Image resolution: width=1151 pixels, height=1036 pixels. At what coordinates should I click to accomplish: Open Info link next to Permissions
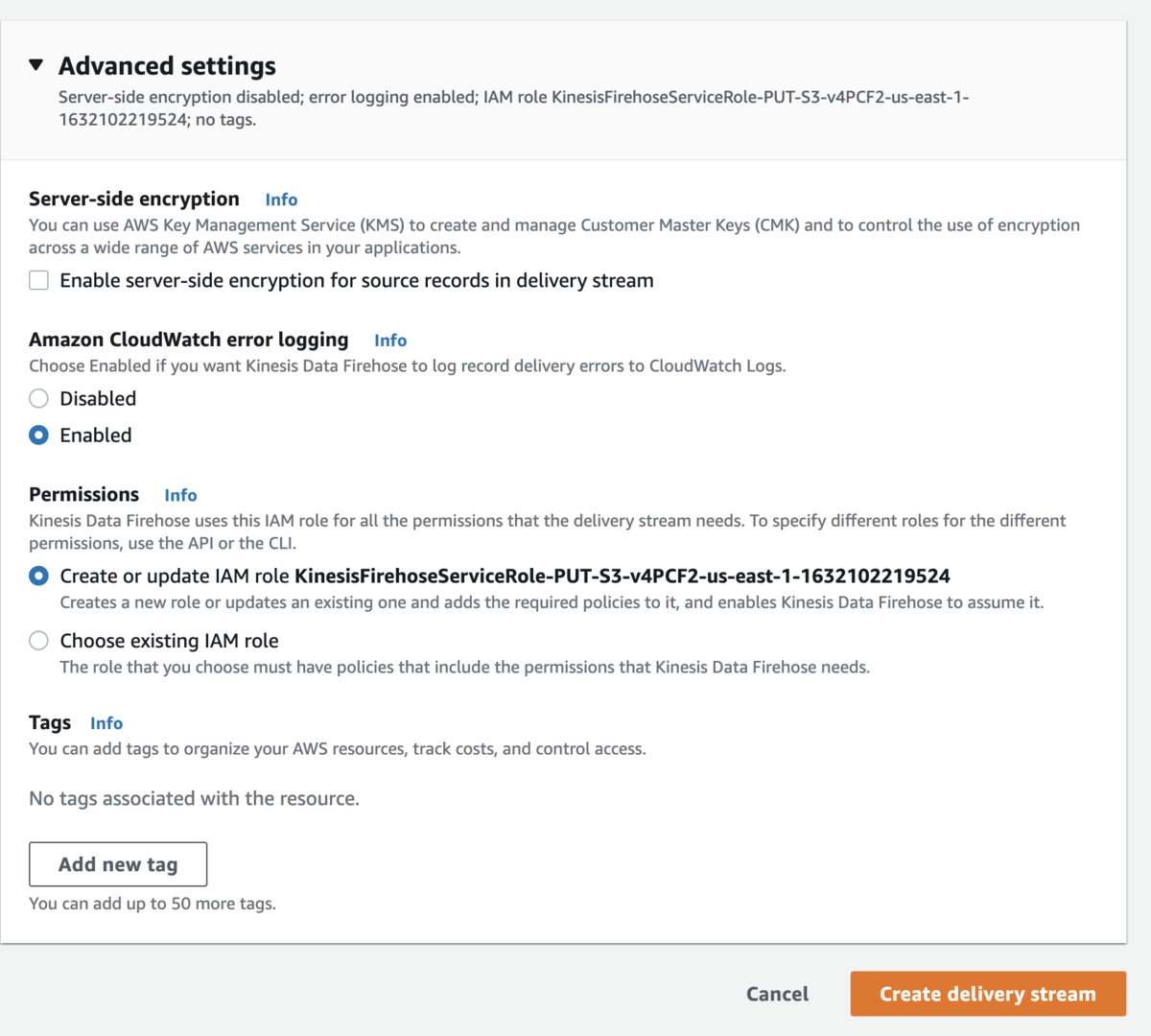[180, 495]
